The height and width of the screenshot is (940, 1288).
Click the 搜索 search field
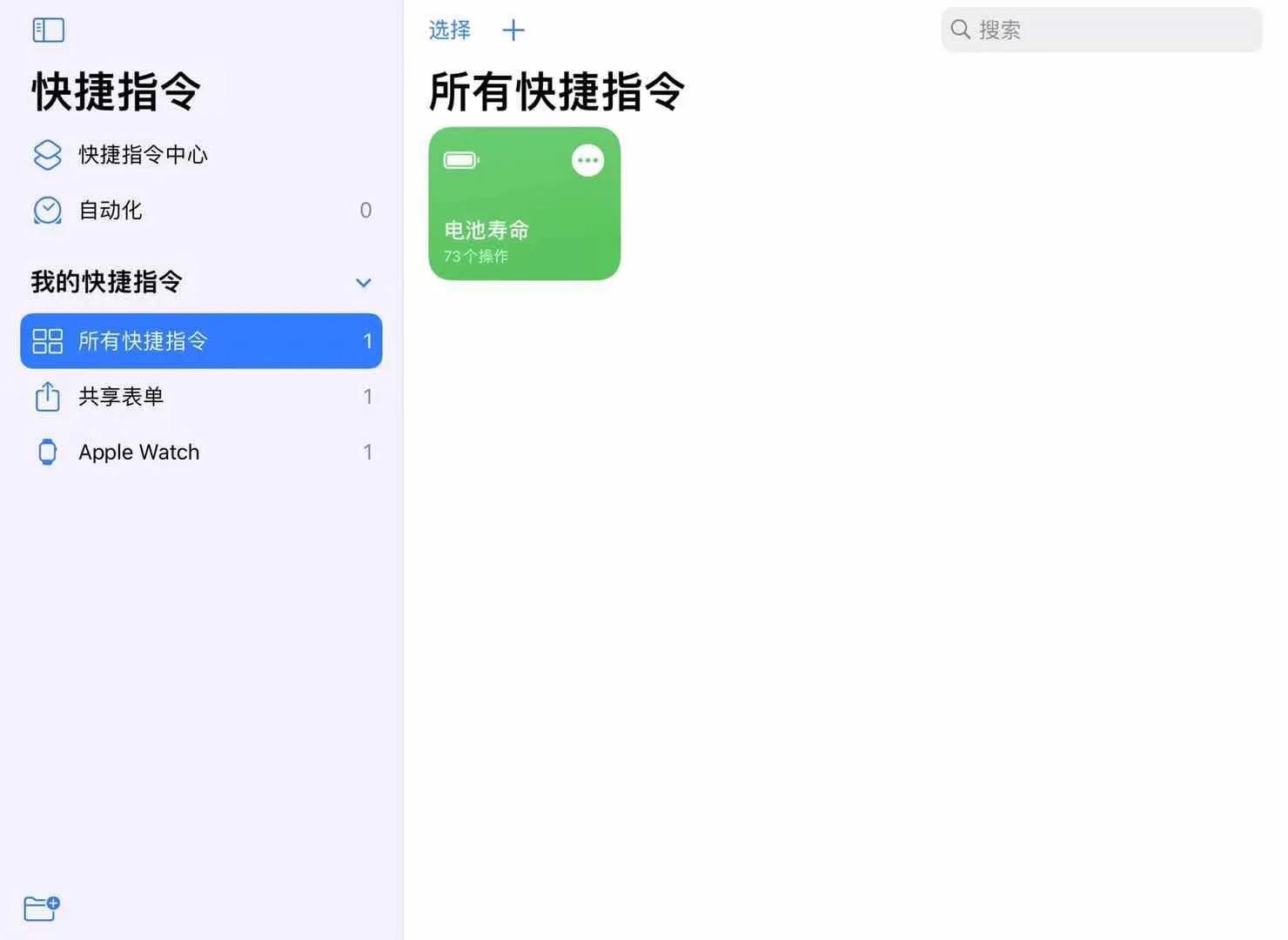(1101, 30)
